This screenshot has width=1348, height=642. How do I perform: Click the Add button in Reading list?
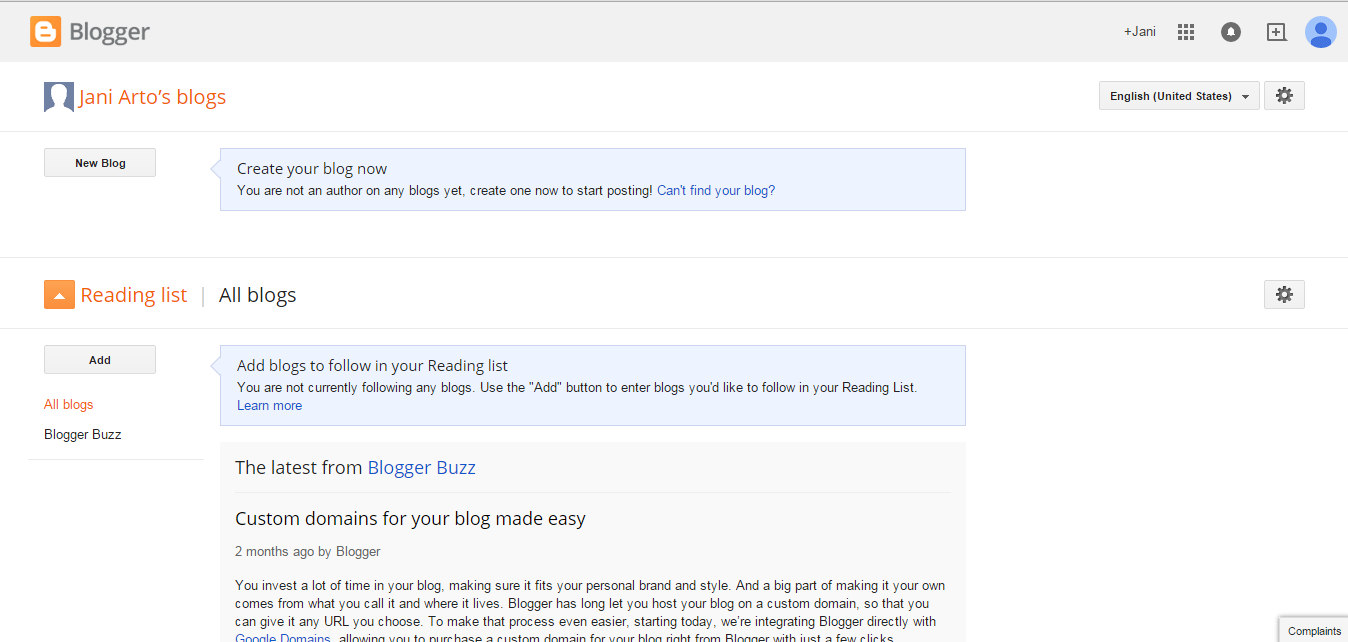(100, 360)
